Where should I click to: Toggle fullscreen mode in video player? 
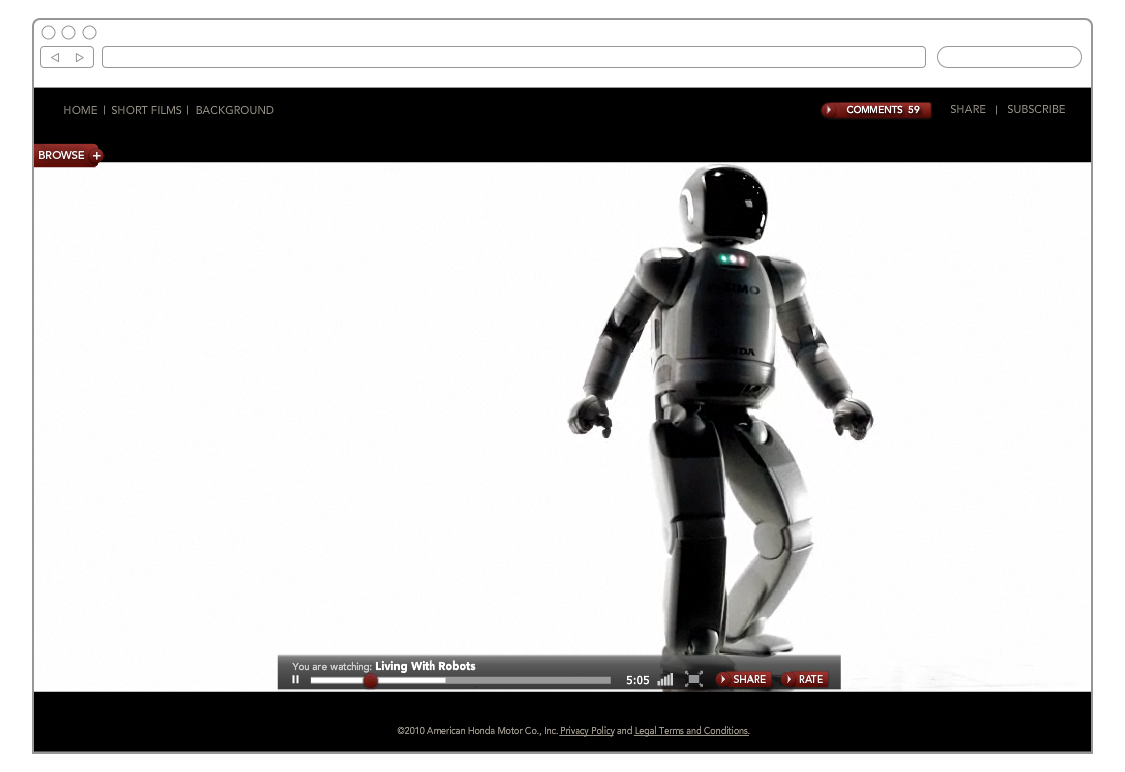pos(694,679)
